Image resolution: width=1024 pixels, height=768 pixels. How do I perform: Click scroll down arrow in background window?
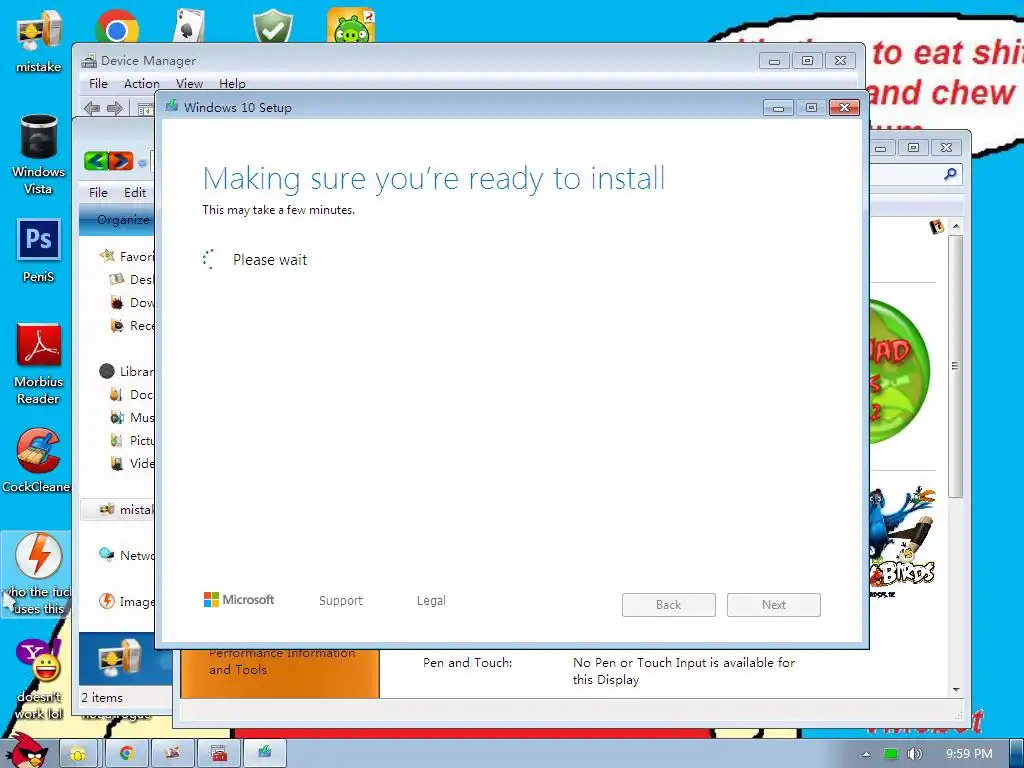[x=956, y=690]
